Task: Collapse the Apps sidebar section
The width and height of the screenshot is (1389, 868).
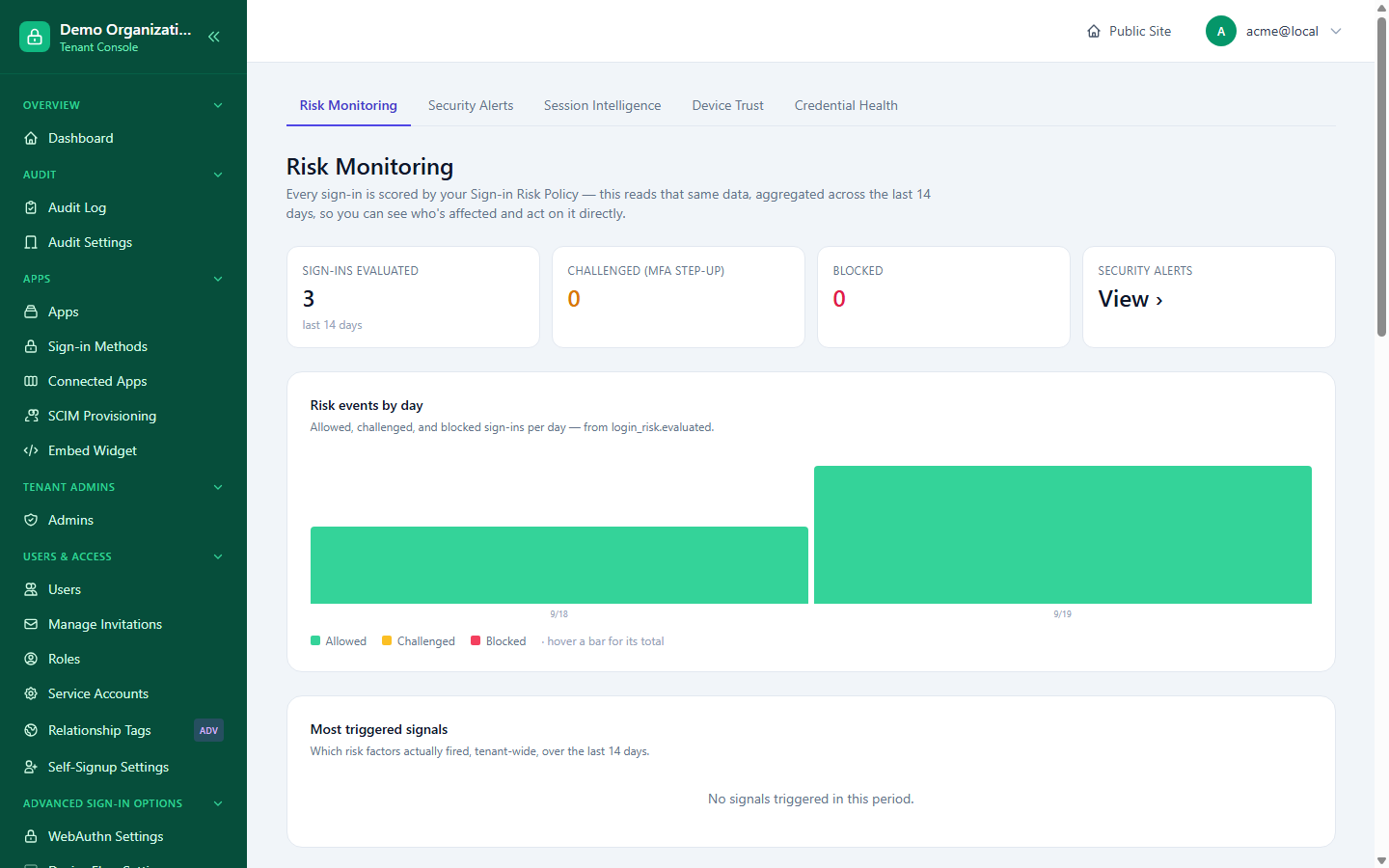Action: pos(218,279)
